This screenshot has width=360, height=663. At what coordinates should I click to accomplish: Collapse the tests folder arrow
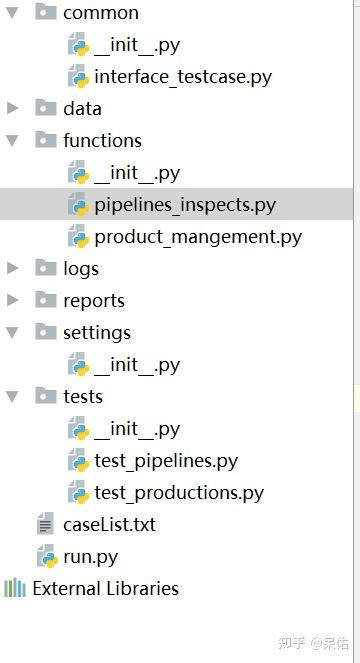point(12,397)
